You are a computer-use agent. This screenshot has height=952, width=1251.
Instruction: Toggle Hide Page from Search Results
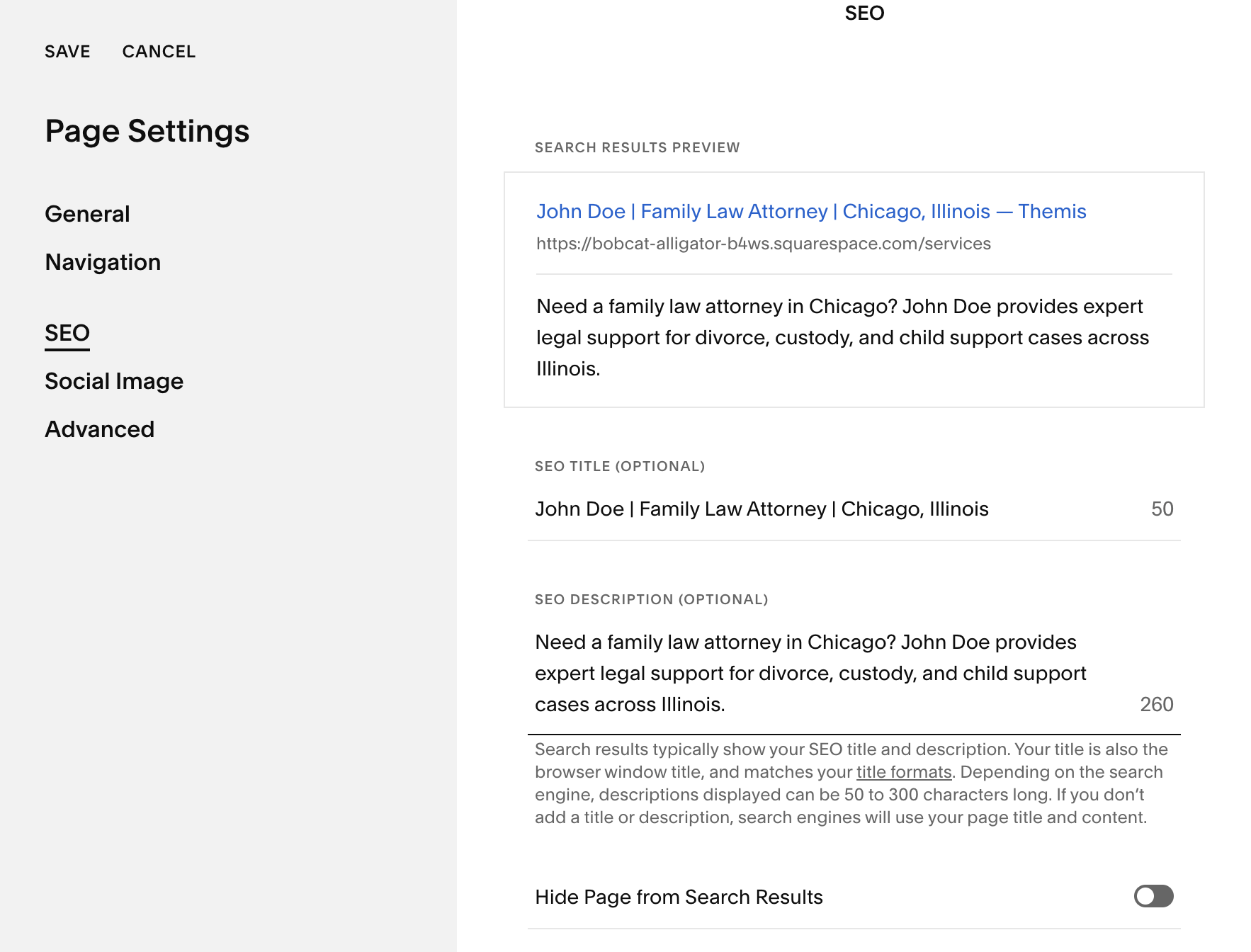(x=1155, y=897)
